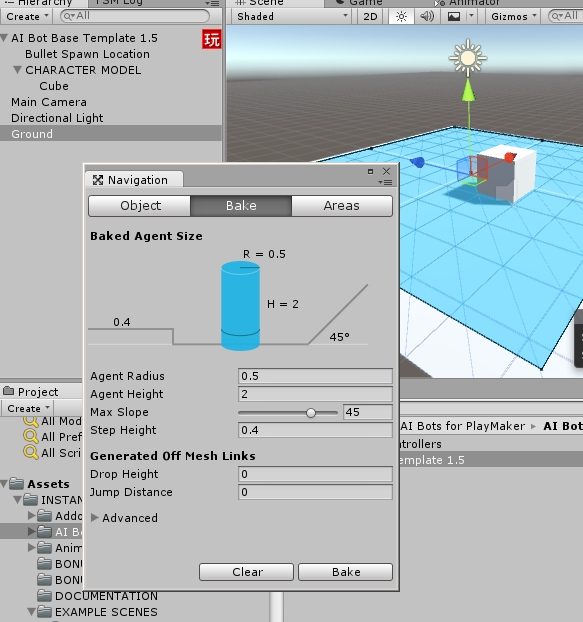Select the All Scripts search filter
This screenshot has height=622, width=583.
[x=52, y=453]
